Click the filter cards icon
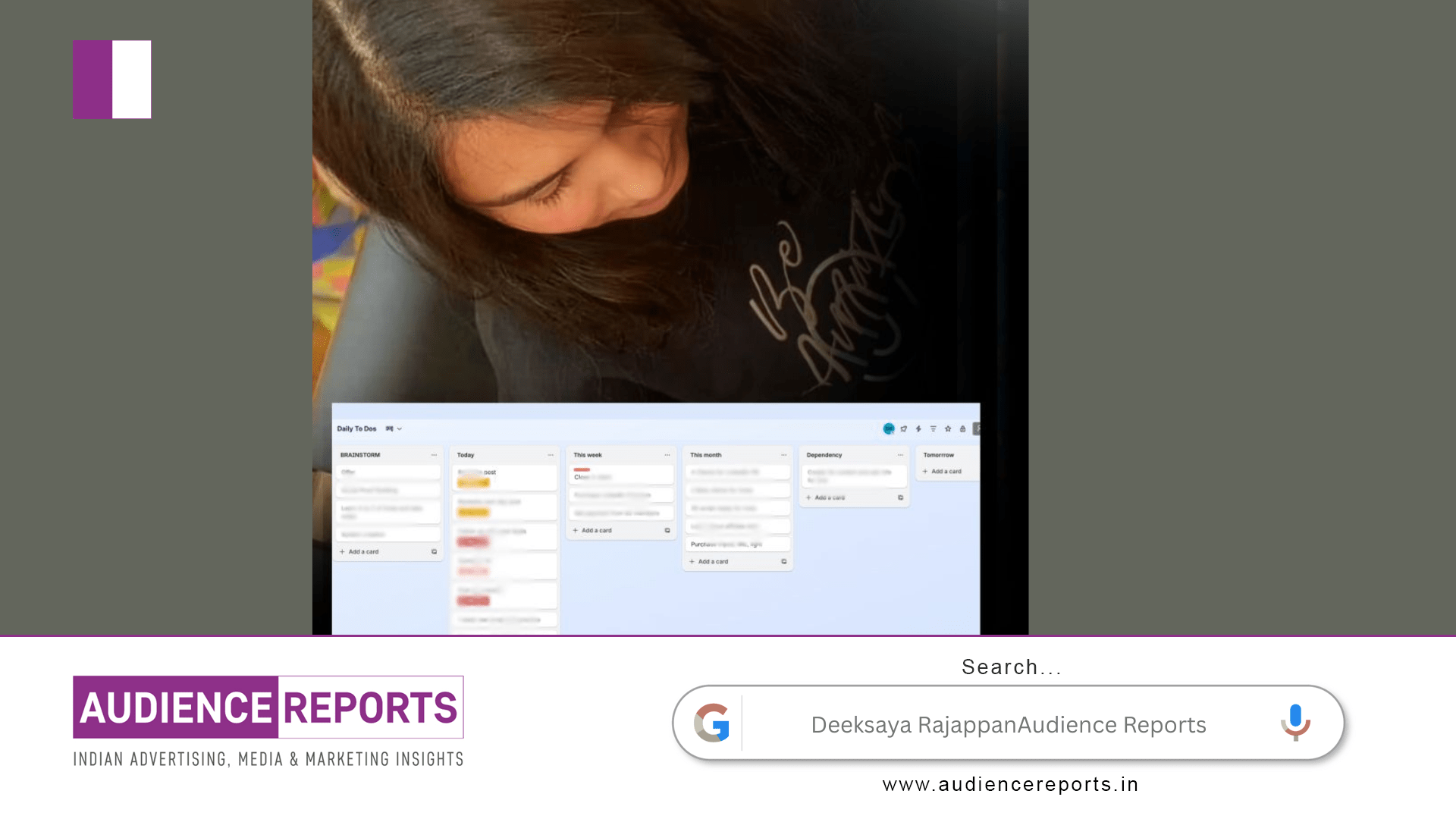1456x819 pixels. click(934, 428)
